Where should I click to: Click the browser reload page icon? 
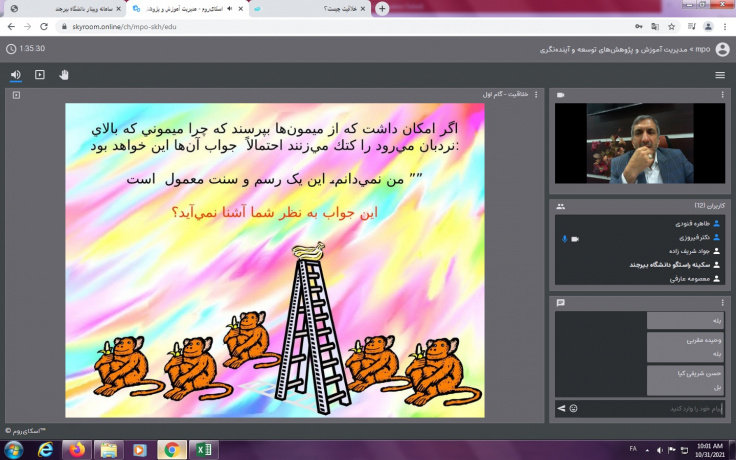[46, 26]
